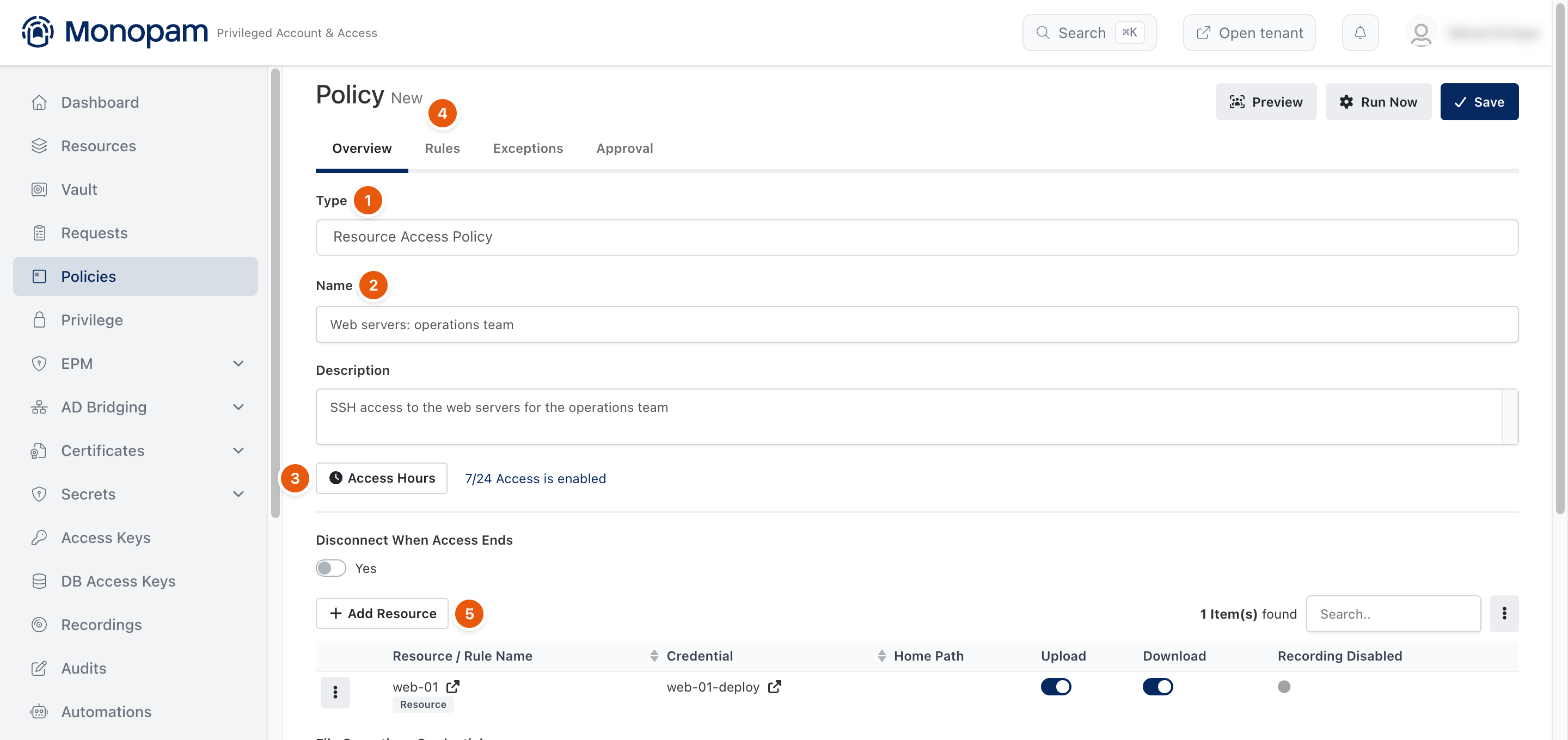The image size is (1568, 740).
Task: Click the policy Name field
Action: pyautogui.click(x=917, y=324)
